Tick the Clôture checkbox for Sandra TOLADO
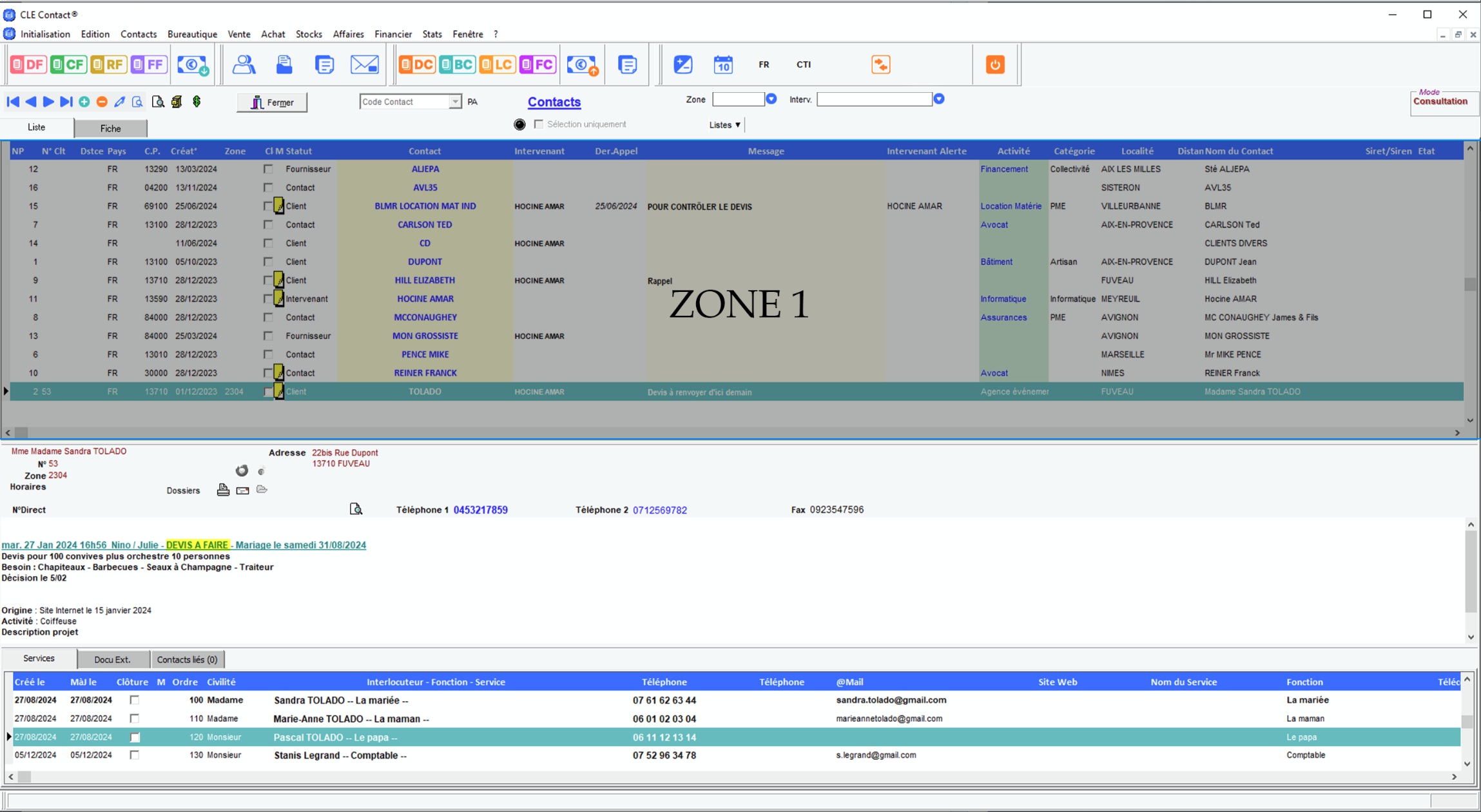1481x812 pixels. click(x=135, y=700)
